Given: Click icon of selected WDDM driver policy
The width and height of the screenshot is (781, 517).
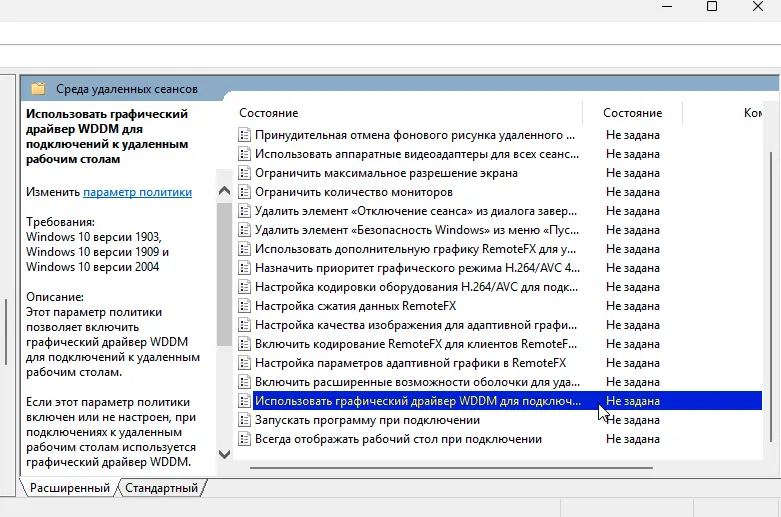Looking at the screenshot, I should tap(244, 401).
